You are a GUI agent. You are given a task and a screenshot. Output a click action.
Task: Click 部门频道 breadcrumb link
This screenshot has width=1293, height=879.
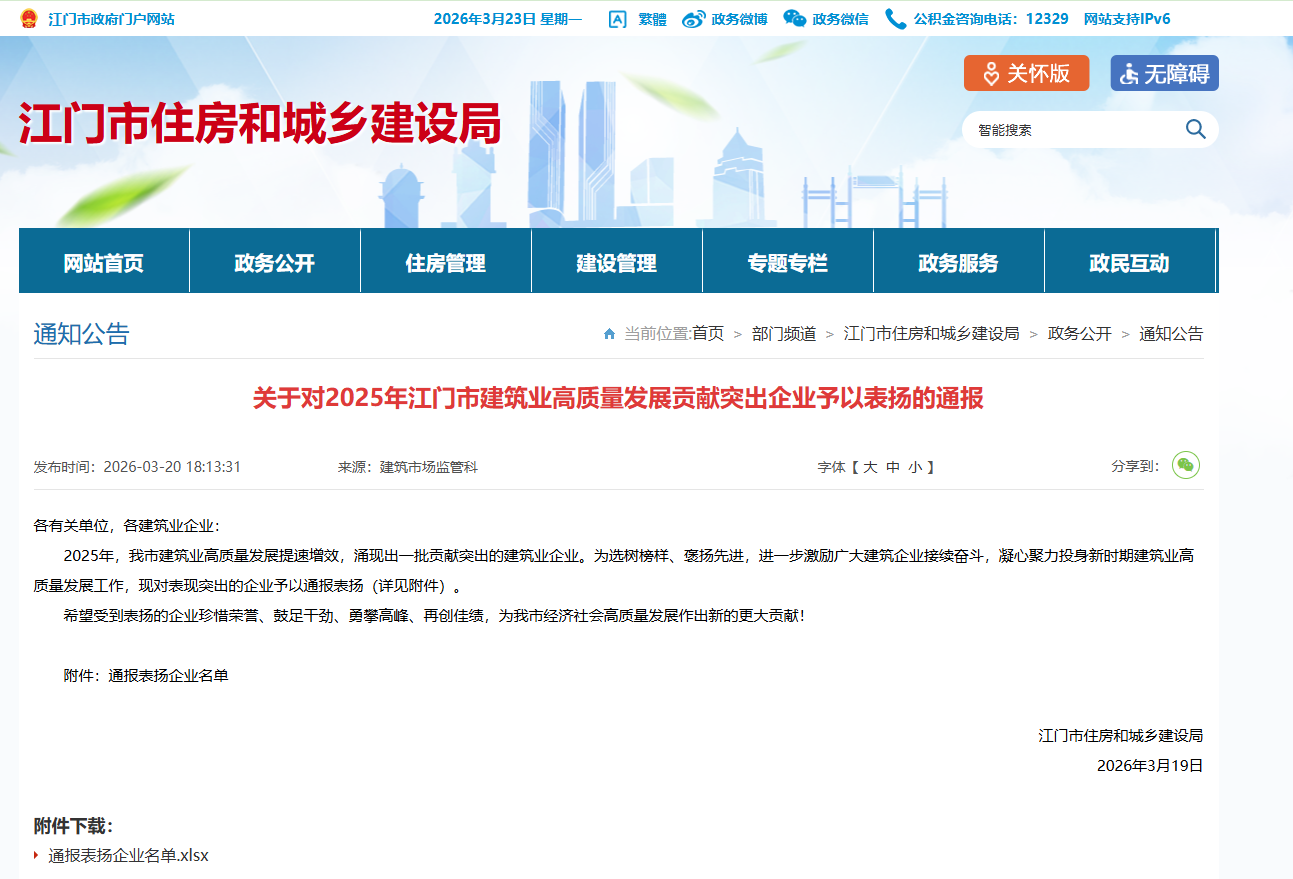[783, 334]
